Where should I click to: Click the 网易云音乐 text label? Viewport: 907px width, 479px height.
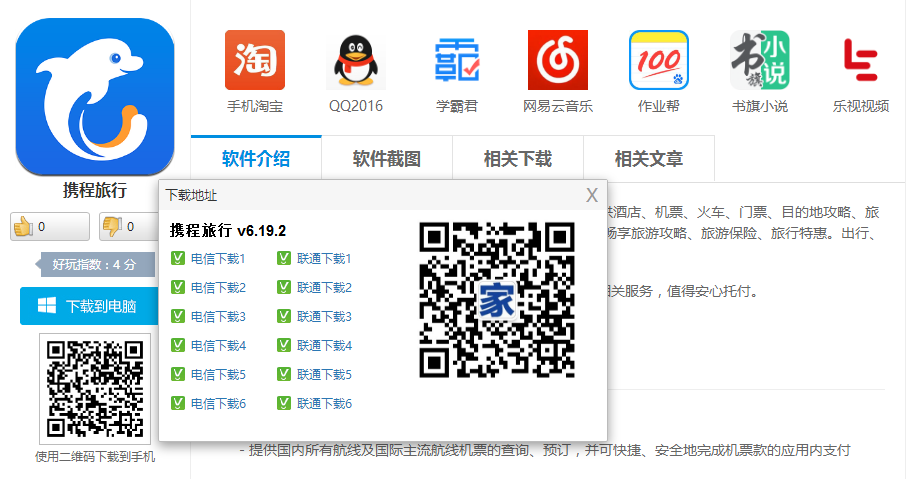[558, 106]
